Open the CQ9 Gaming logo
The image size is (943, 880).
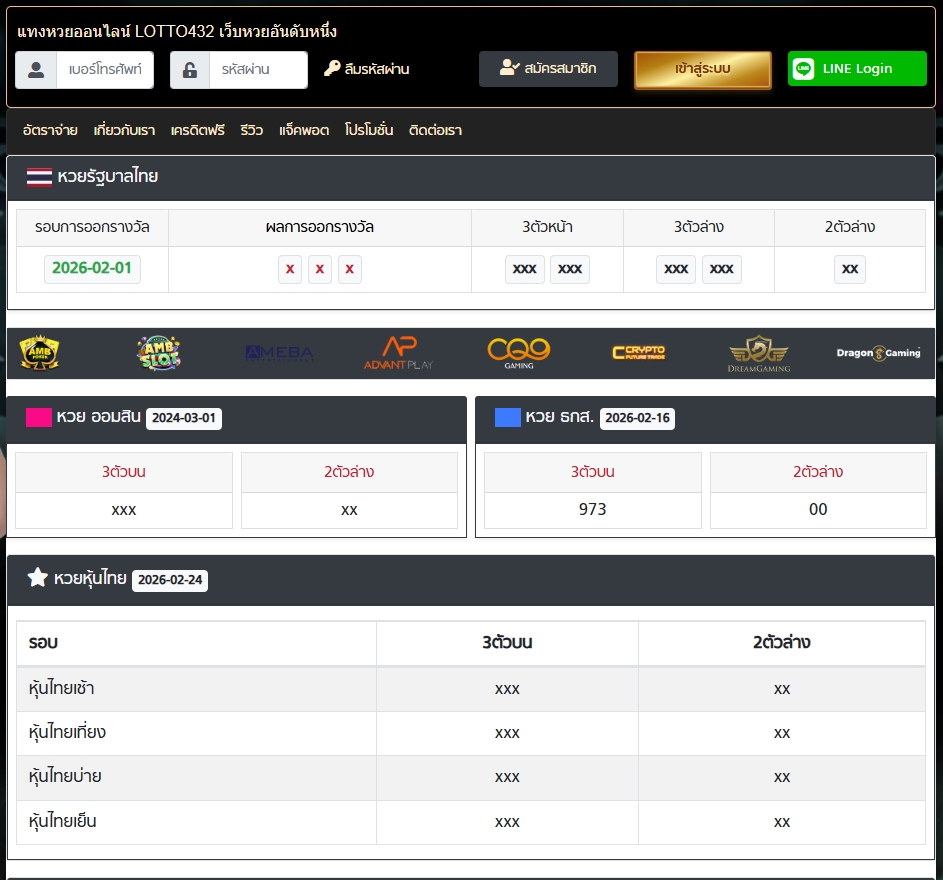[x=519, y=353]
